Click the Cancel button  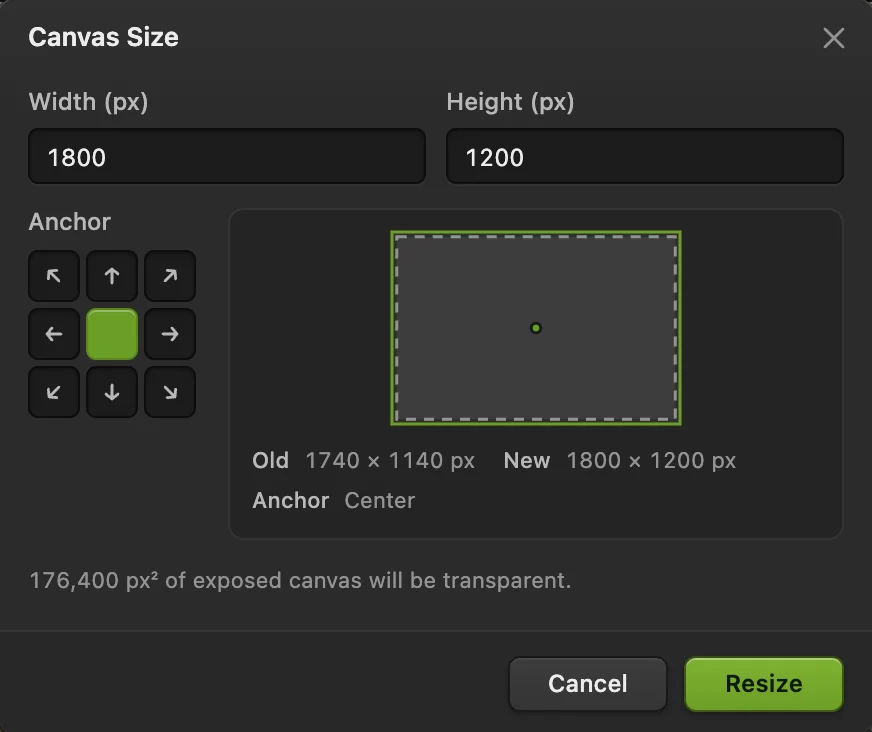[588, 684]
